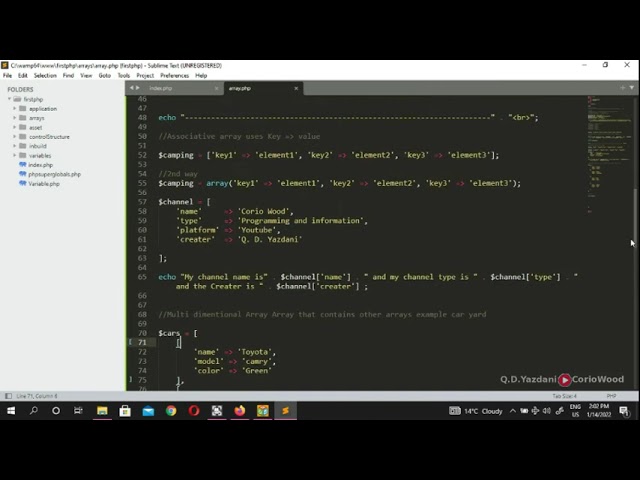640x480 pixels.
Task: Open the Goto menu
Action: click(x=104, y=76)
